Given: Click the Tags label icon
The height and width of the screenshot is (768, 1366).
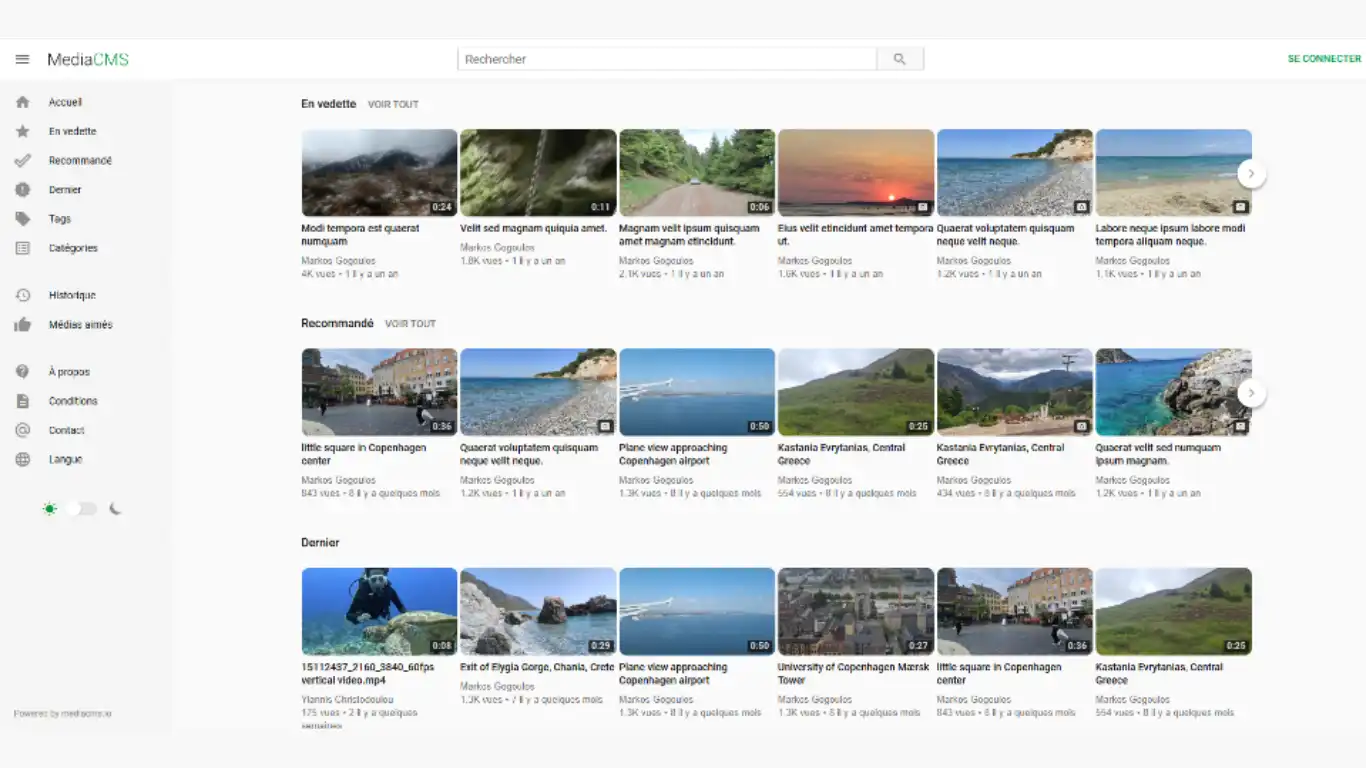Looking at the screenshot, I should [x=23, y=219].
